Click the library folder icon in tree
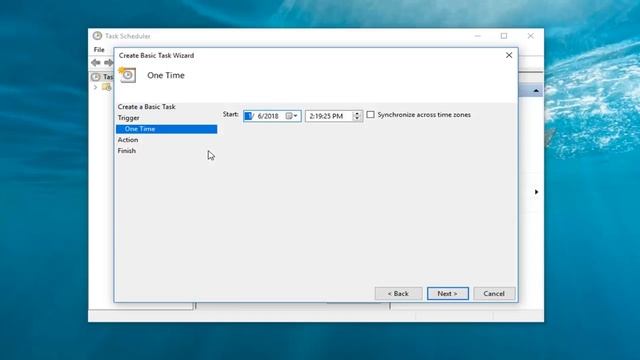Image resolution: width=640 pixels, height=360 pixels. (x=107, y=87)
